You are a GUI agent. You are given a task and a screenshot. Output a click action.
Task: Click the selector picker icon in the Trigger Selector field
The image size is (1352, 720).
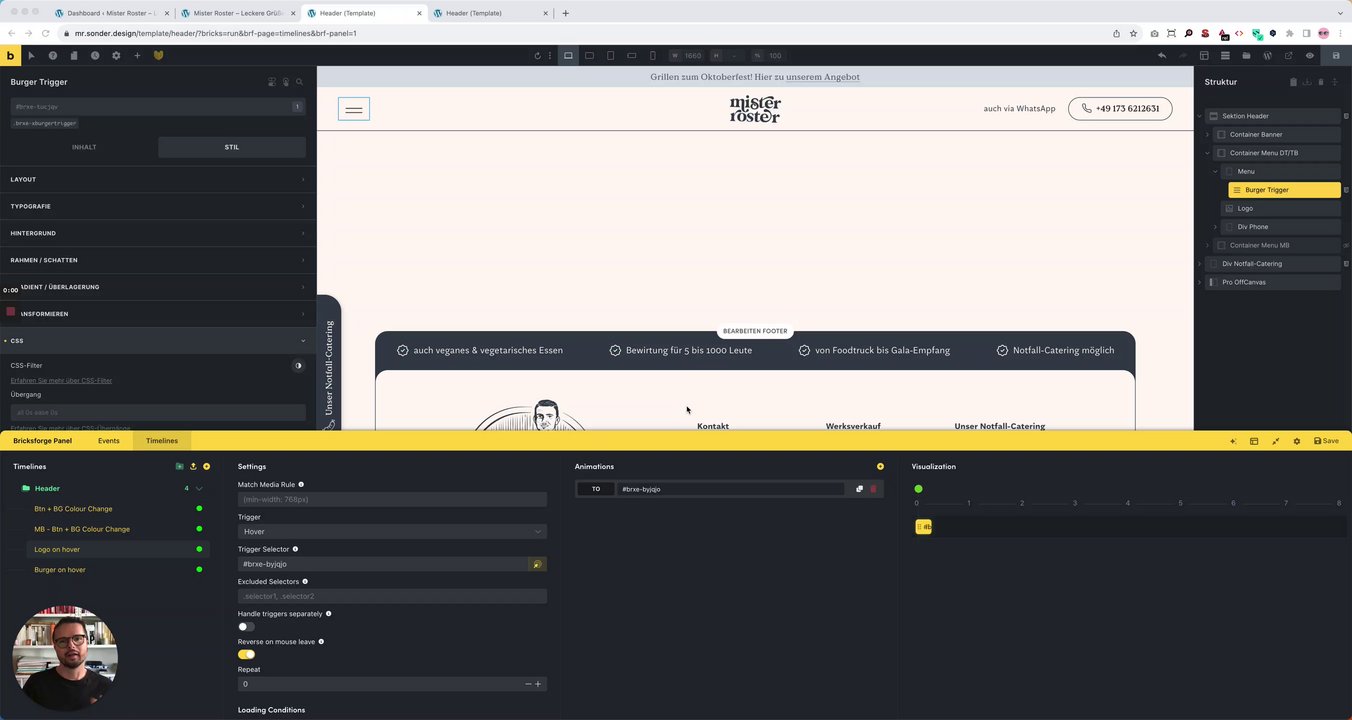coord(537,564)
